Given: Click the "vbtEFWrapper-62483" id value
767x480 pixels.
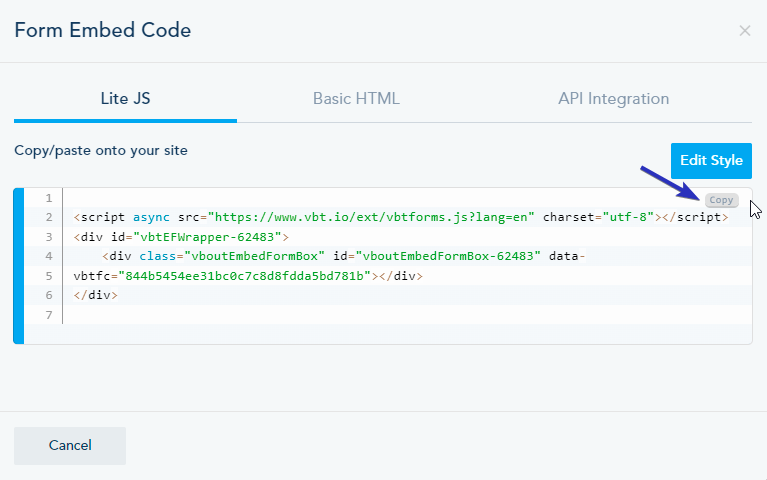Looking at the screenshot, I should tap(207, 237).
